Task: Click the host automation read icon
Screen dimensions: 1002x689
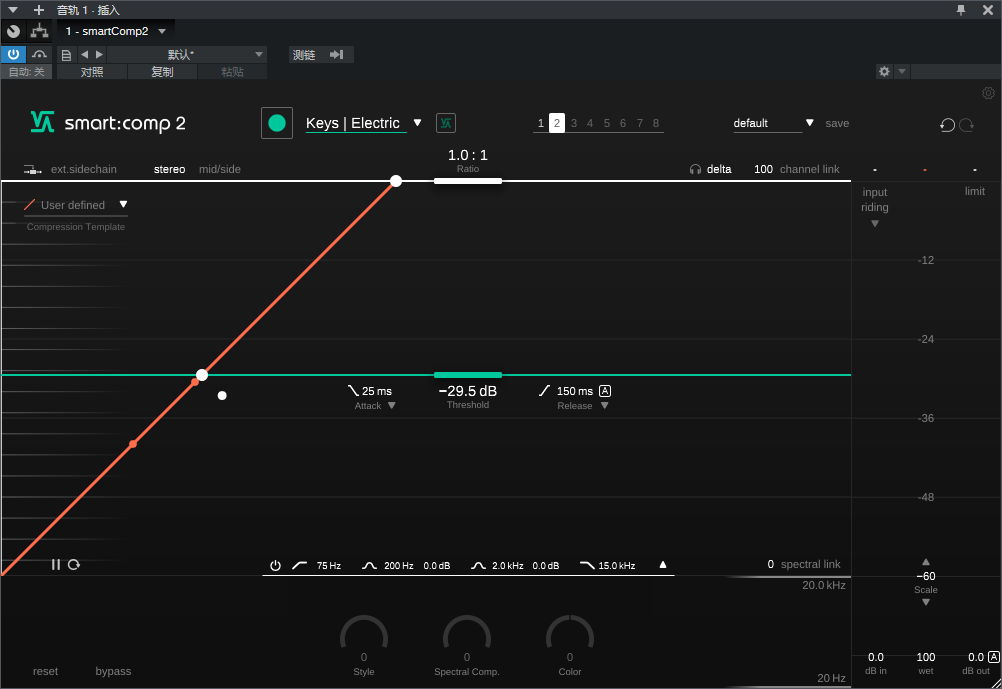Action: coord(39,54)
